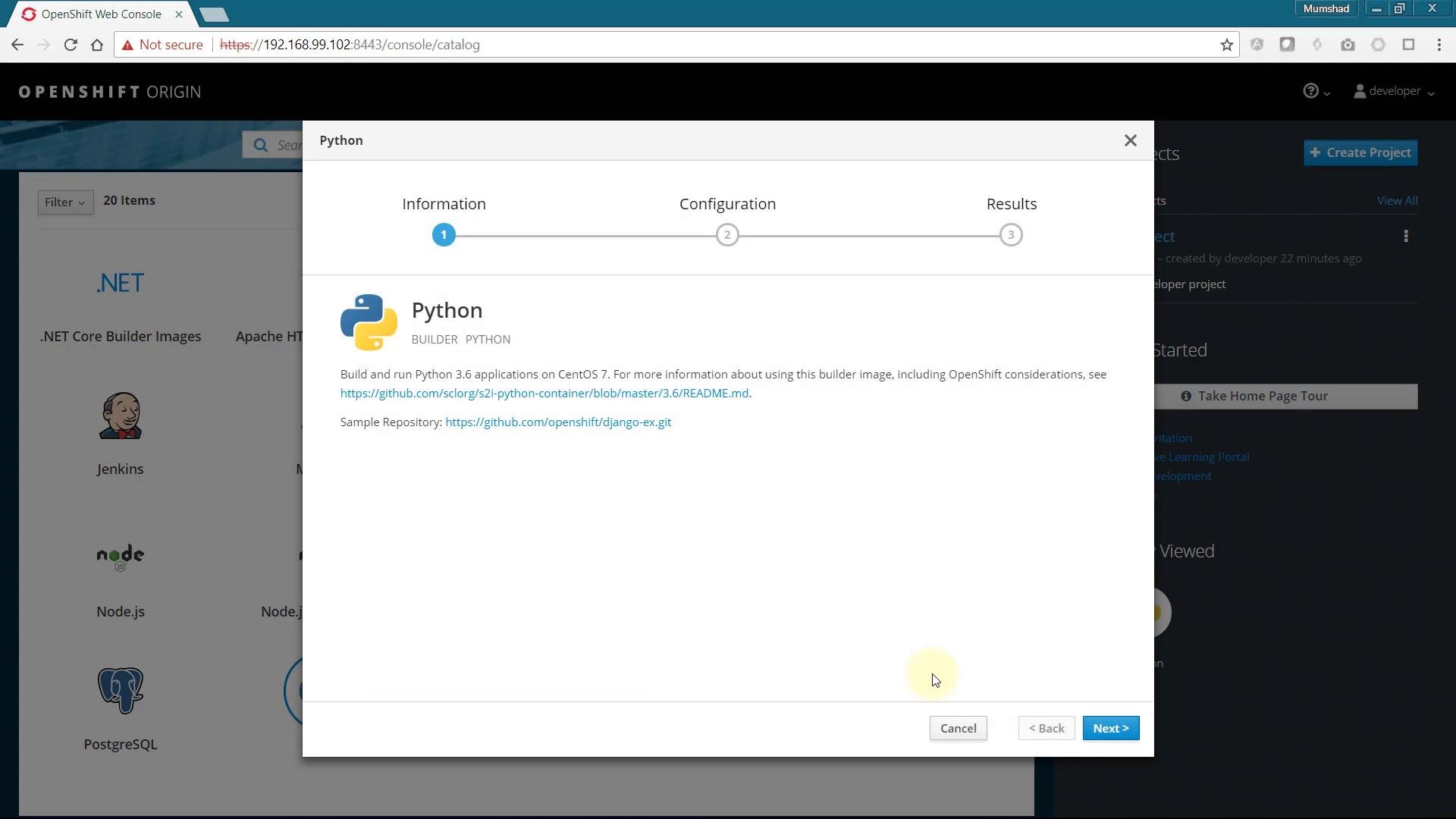Select the Jenkins catalog icon
This screenshot has height=819, width=1456.
(120, 416)
